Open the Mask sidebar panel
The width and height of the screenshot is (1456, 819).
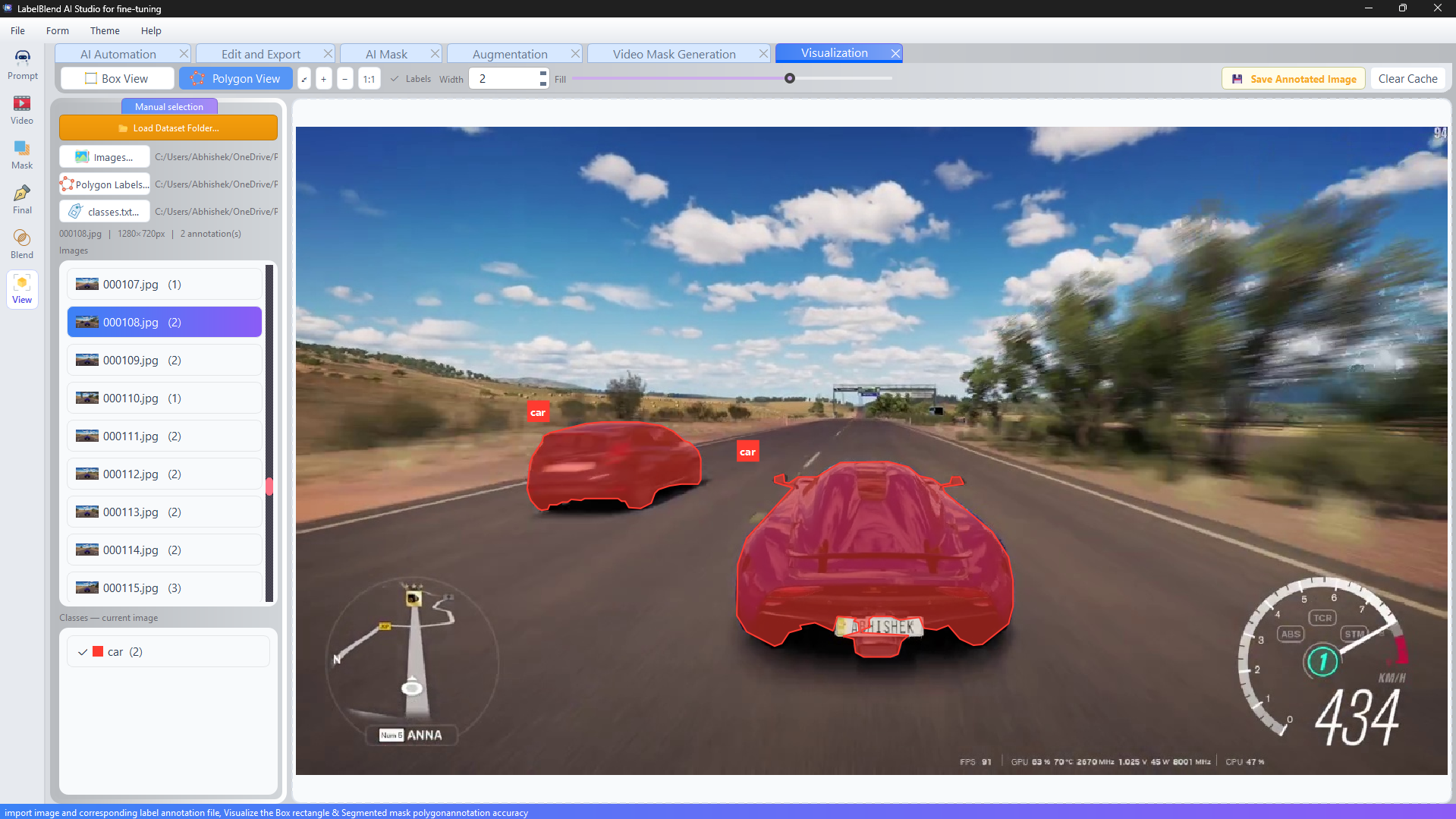coord(22,154)
